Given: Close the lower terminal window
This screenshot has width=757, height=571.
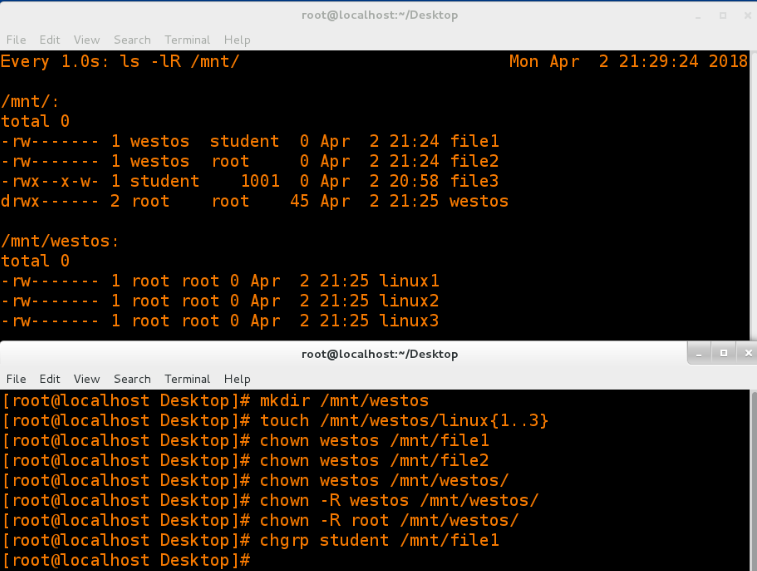Looking at the screenshot, I should pyautogui.click(x=747, y=353).
